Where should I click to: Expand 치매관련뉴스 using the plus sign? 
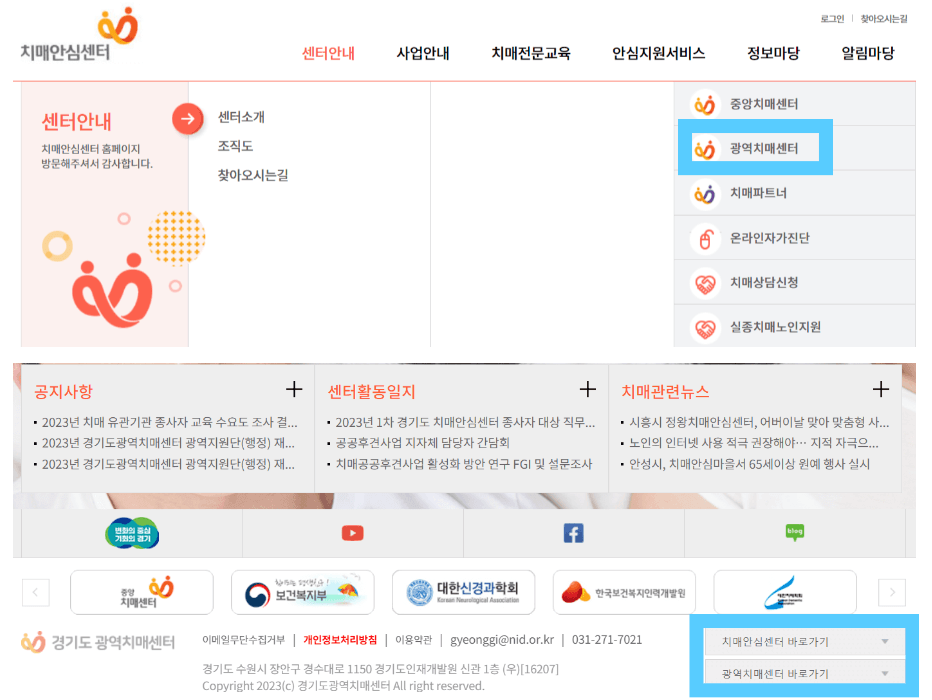(x=880, y=388)
